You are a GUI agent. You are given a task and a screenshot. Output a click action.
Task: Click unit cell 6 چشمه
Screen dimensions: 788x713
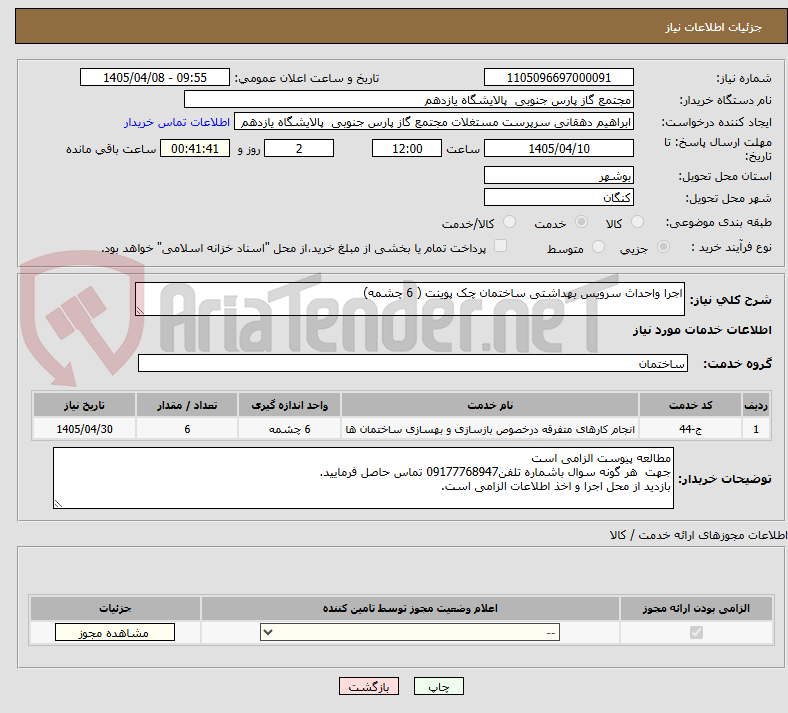click(289, 429)
